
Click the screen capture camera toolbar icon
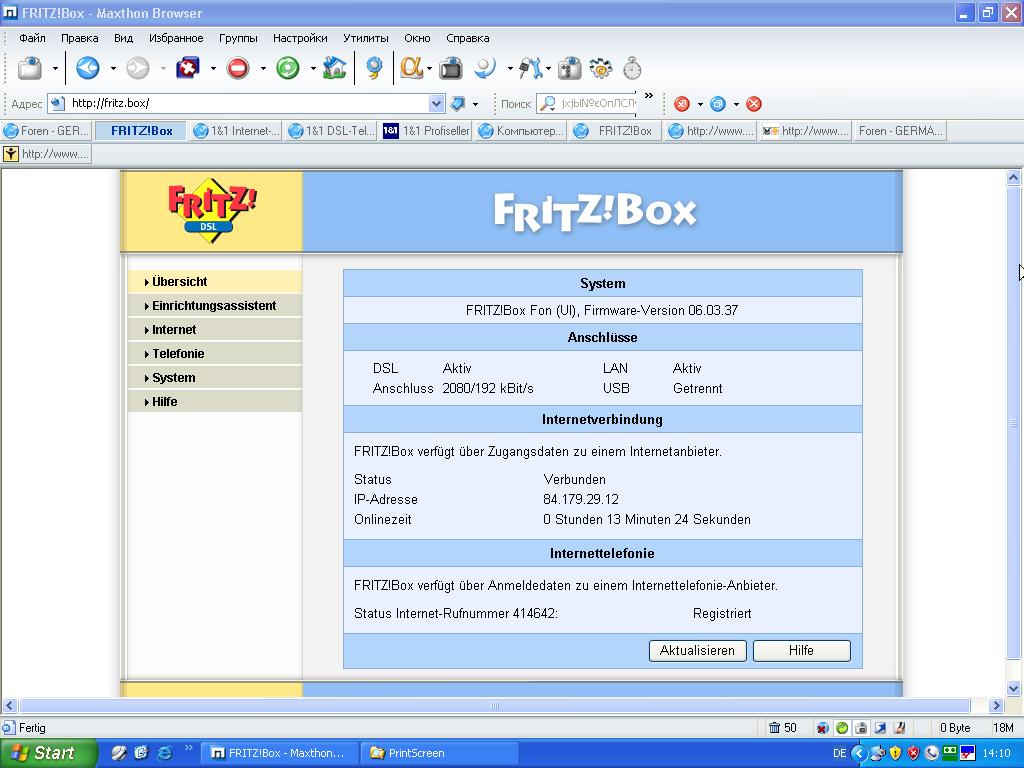pyautogui.click(x=451, y=68)
